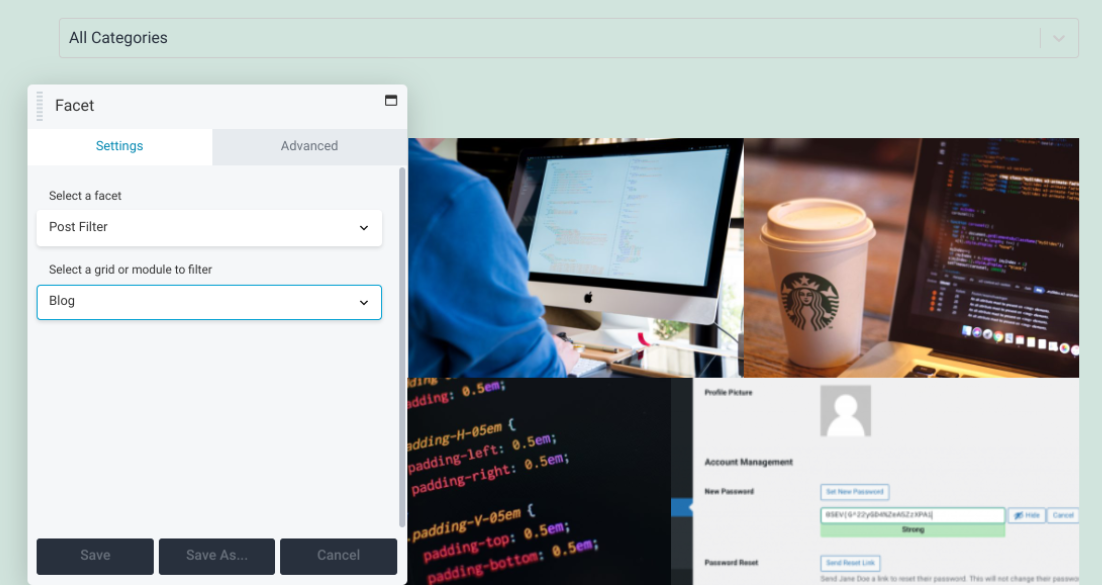Click the Facet panel title

click(74, 105)
